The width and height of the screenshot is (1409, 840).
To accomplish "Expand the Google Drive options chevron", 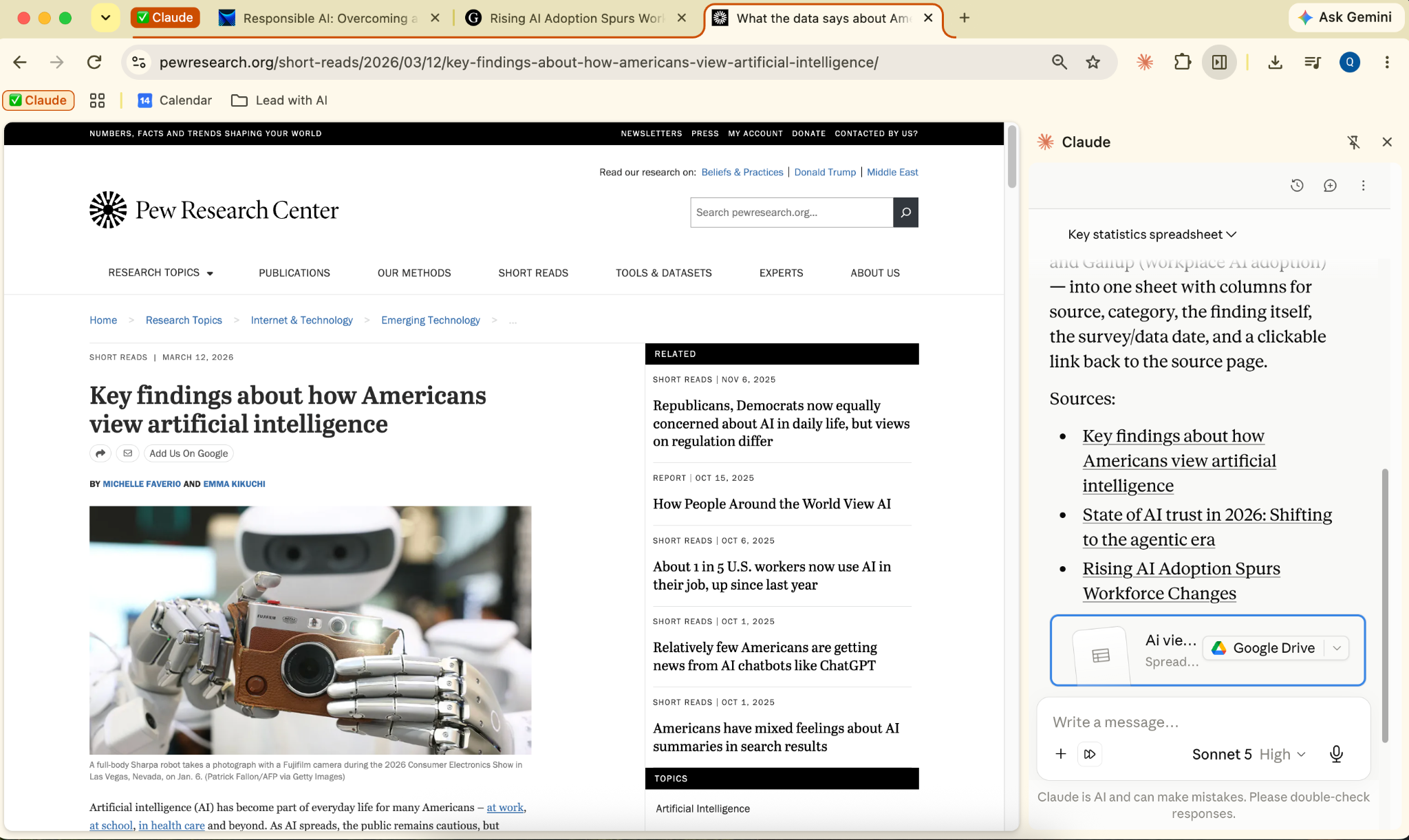I will (x=1337, y=648).
